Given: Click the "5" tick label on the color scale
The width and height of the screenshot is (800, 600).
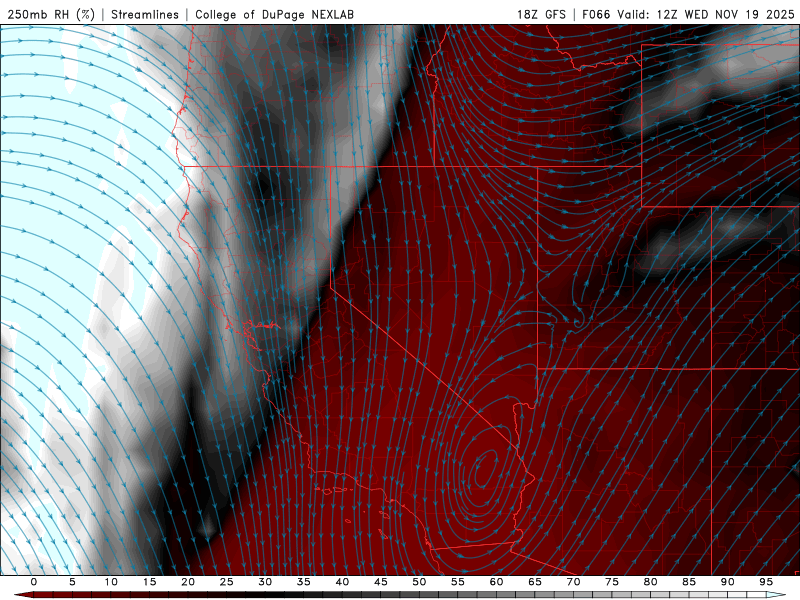Looking at the screenshot, I should (x=72, y=582).
